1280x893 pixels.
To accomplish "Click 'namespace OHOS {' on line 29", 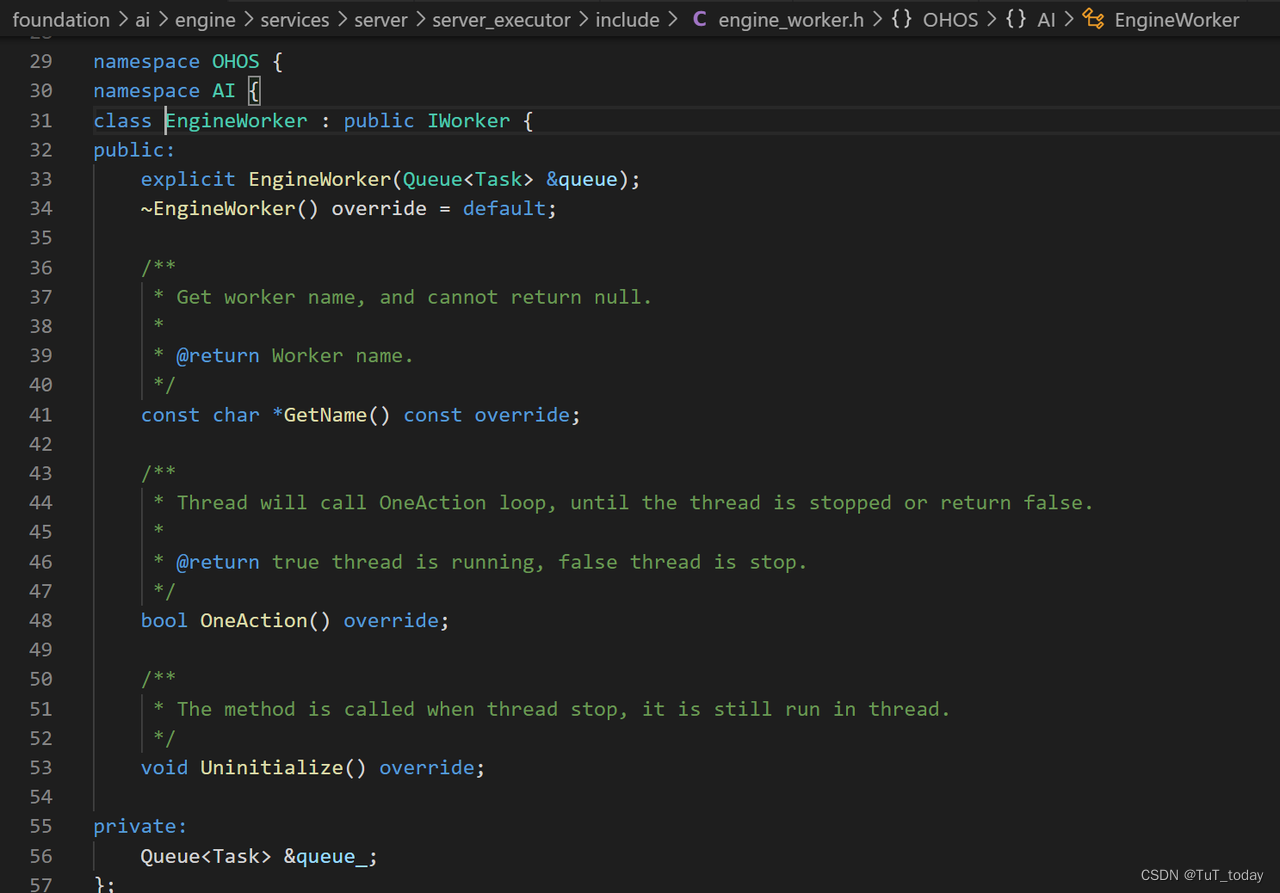I will [x=188, y=61].
